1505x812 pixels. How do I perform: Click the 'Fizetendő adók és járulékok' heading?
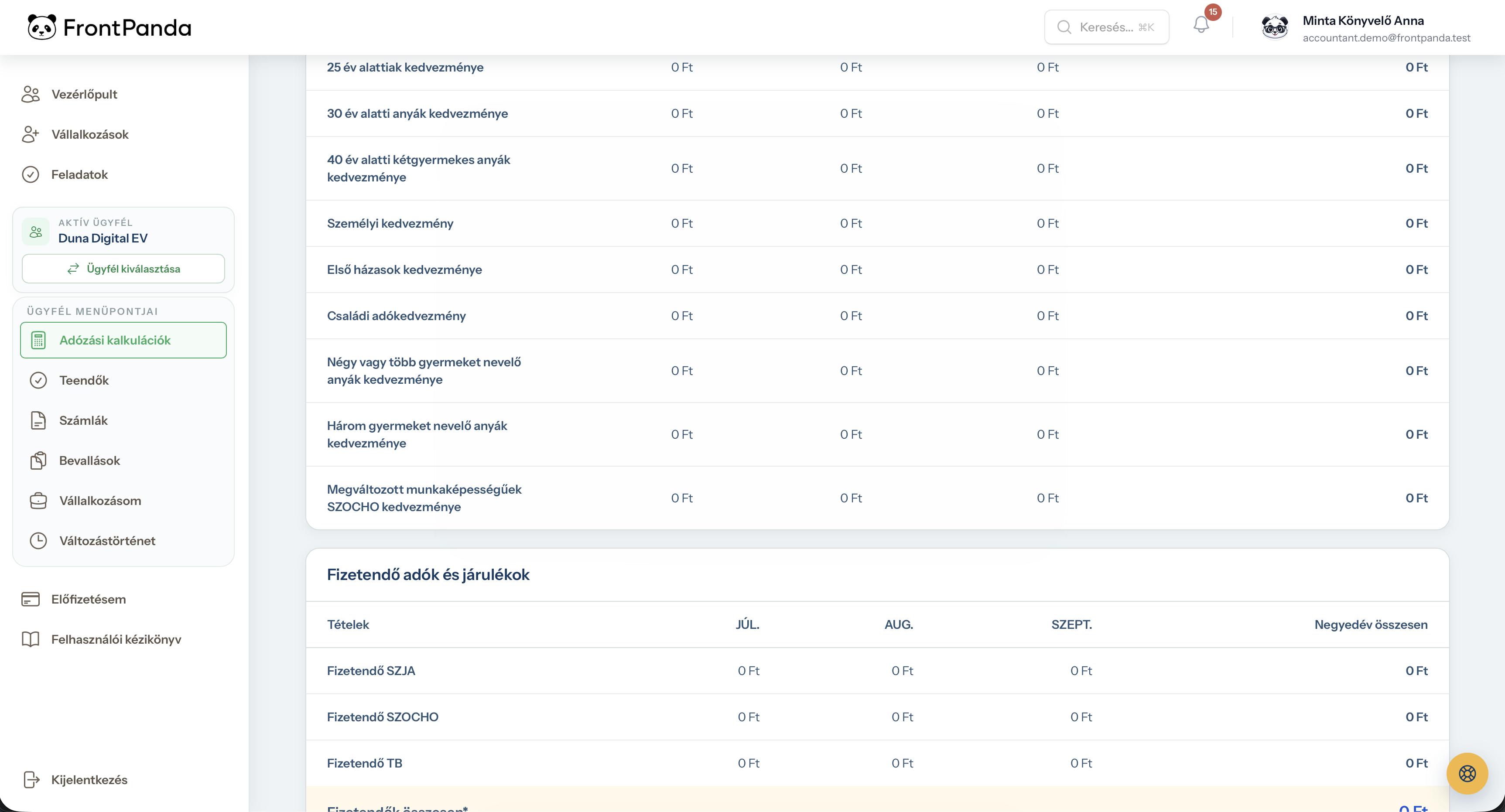point(428,575)
